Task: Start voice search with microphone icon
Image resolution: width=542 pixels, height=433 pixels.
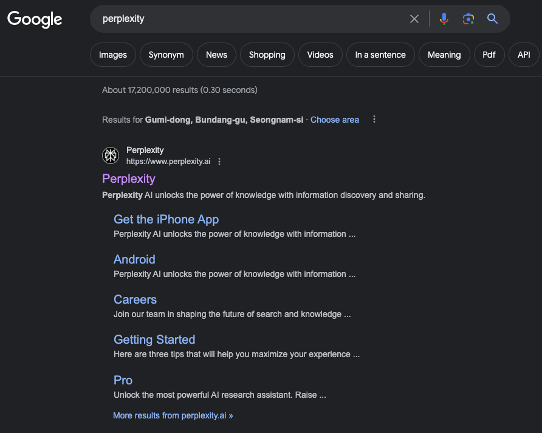Action: (444, 19)
